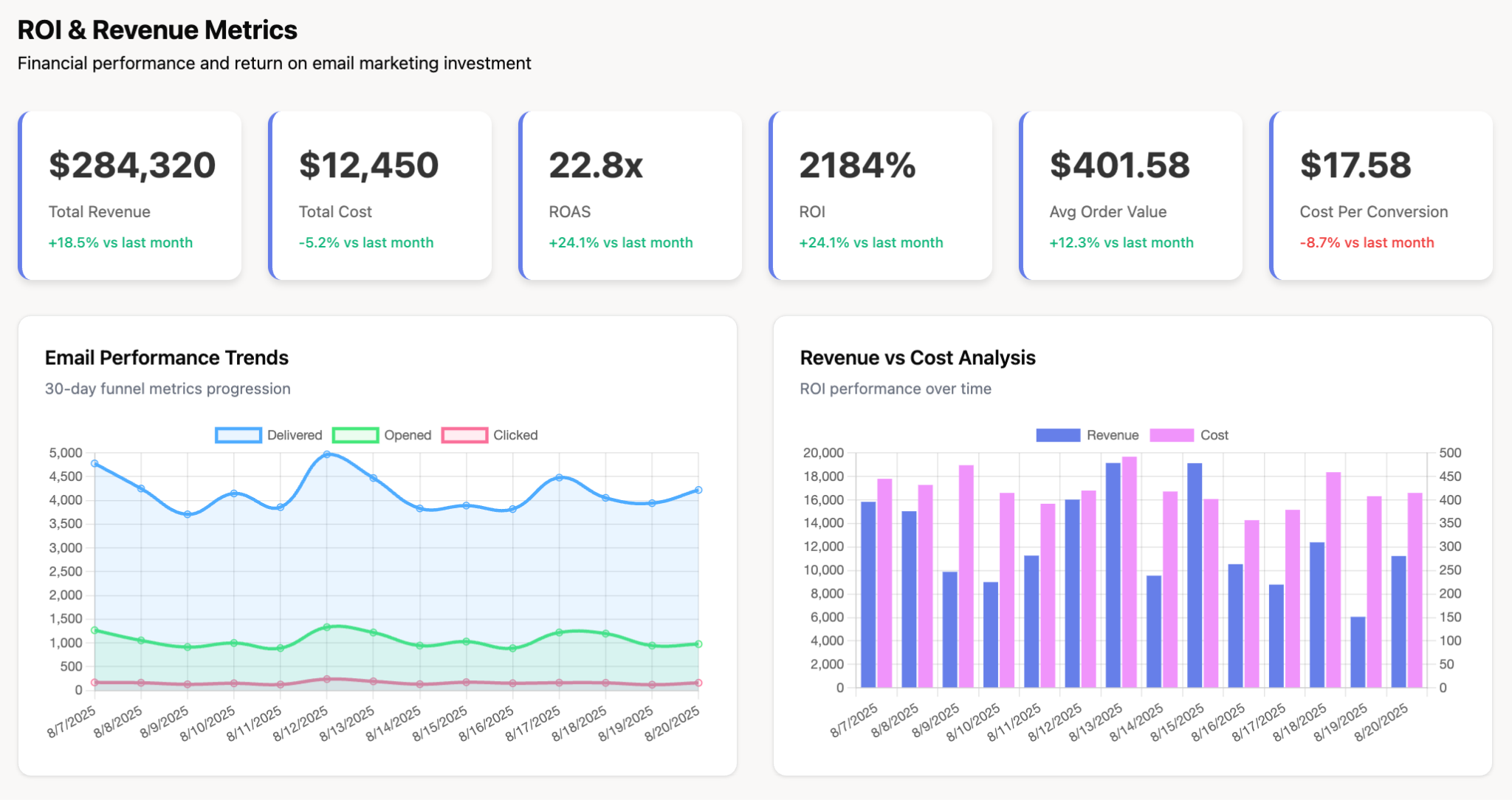The image size is (1512, 800).
Task: Select the Total Revenue metric card
Action: pos(131,194)
